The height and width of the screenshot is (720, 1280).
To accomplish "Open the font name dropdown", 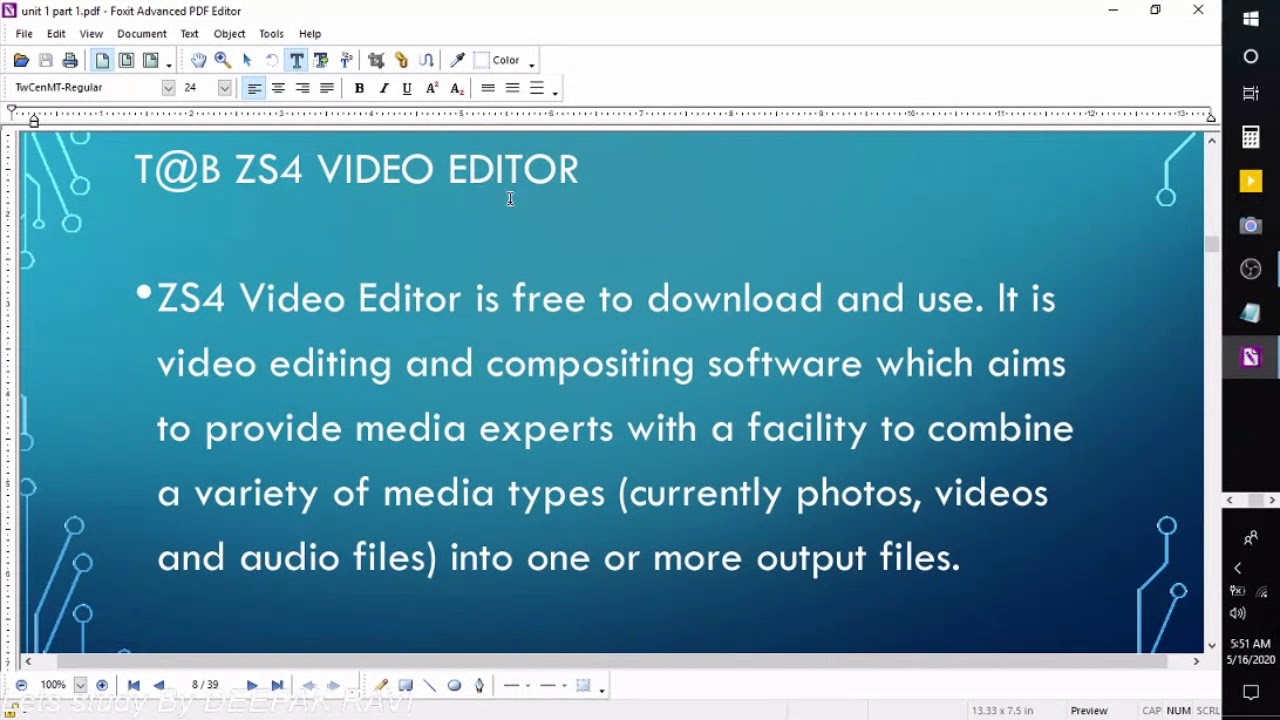I will coord(168,88).
